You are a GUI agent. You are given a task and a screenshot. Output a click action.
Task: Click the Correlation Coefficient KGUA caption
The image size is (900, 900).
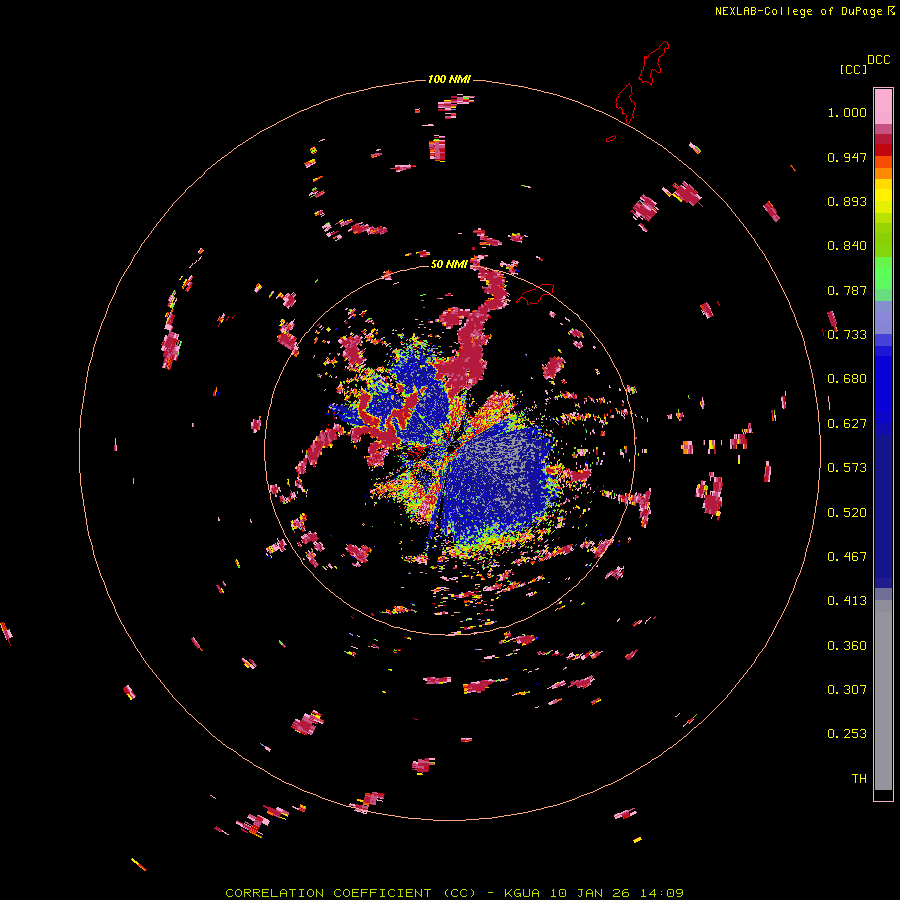click(x=454, y=893)
